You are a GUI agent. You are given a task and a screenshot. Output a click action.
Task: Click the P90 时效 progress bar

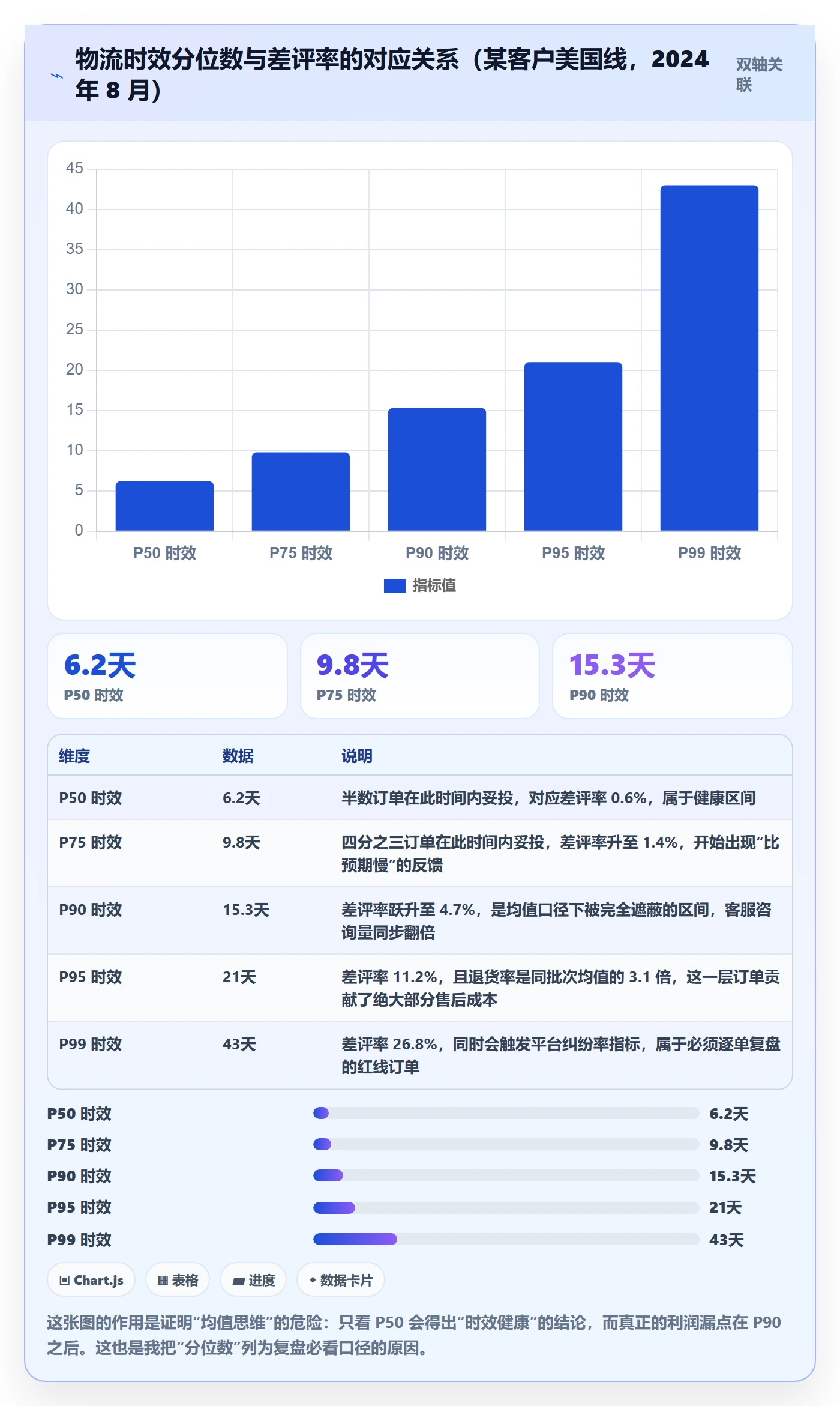[506, 1175]
